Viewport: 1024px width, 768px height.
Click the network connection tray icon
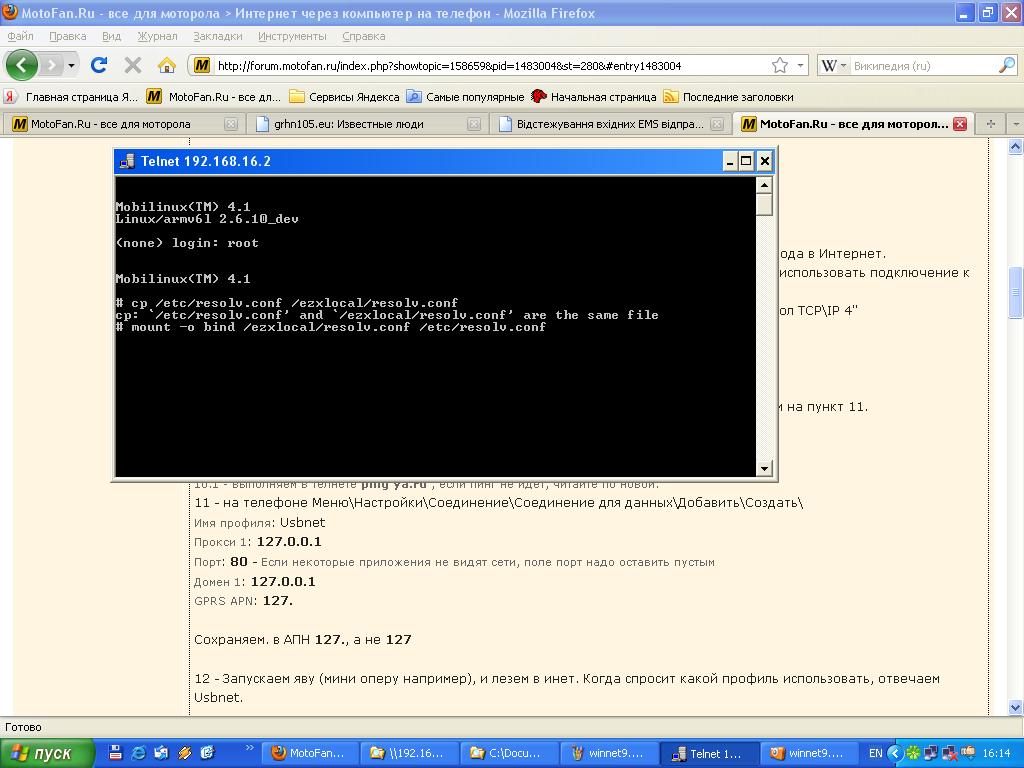tap(932, 754)
